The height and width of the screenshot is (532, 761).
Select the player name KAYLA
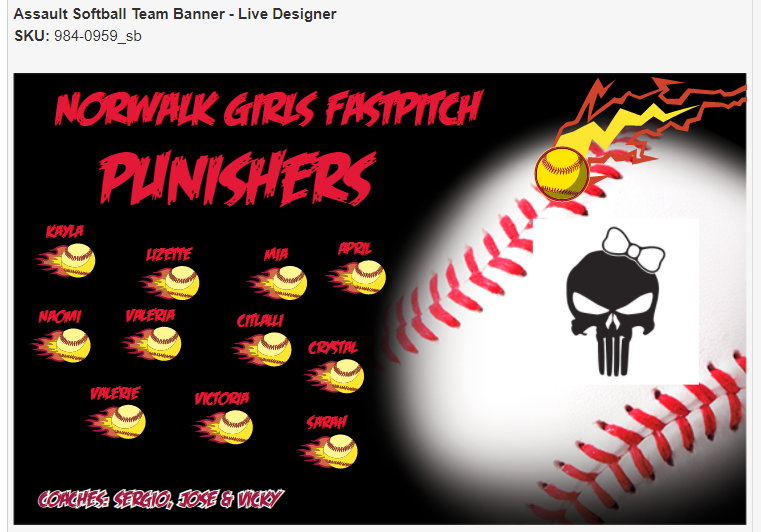tap(65, 232)
